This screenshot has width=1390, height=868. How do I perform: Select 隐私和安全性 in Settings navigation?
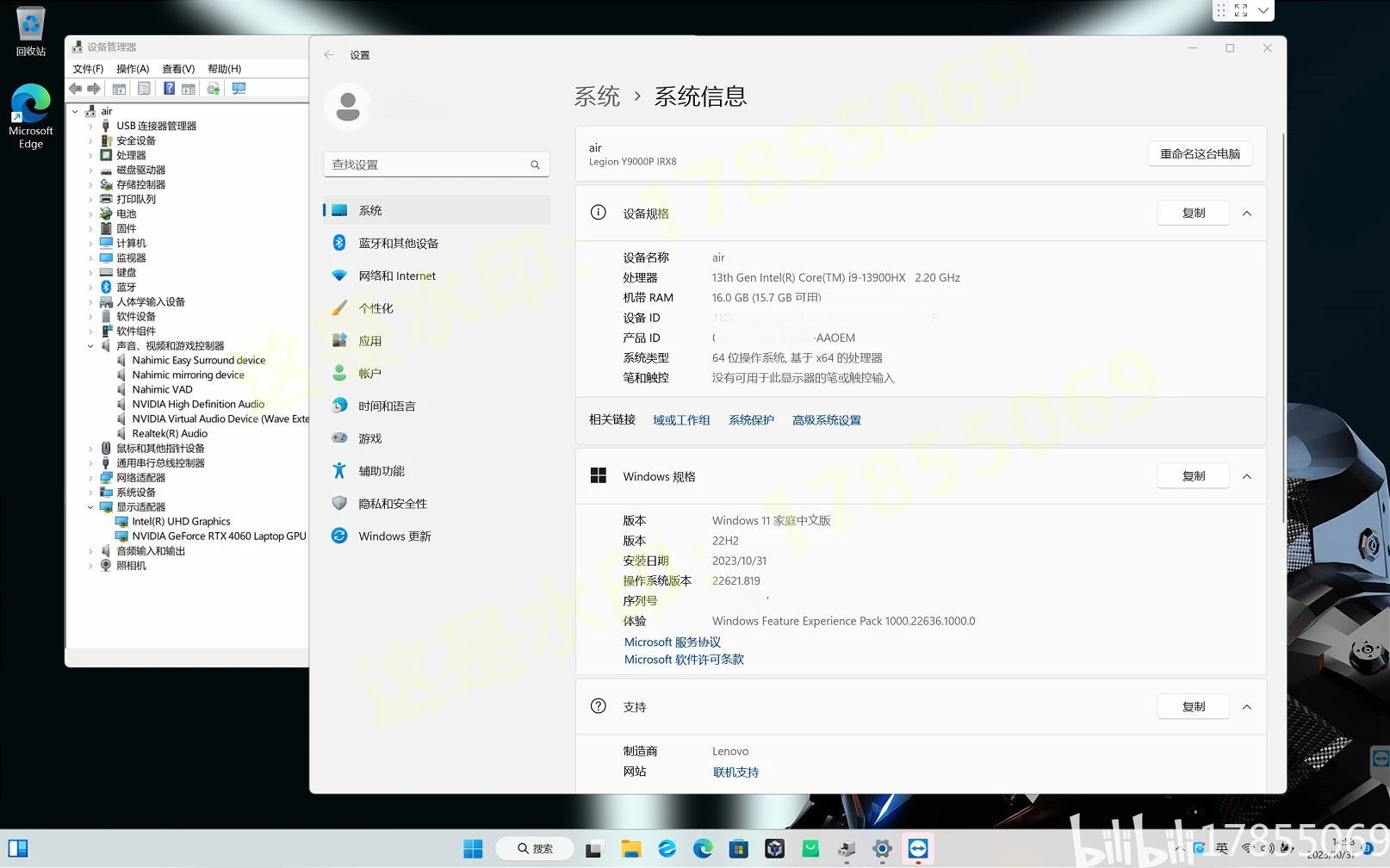tap(437, 504)
